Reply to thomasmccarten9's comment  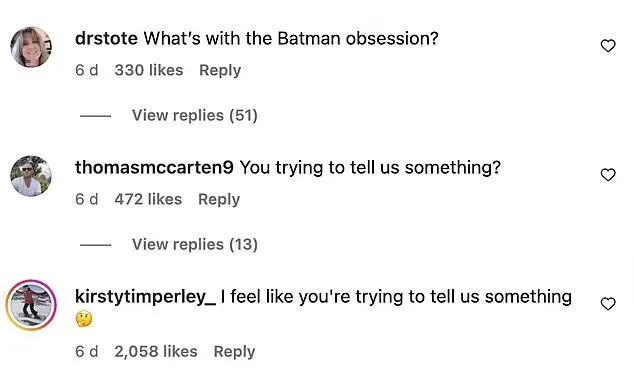[x=219, y=200]
